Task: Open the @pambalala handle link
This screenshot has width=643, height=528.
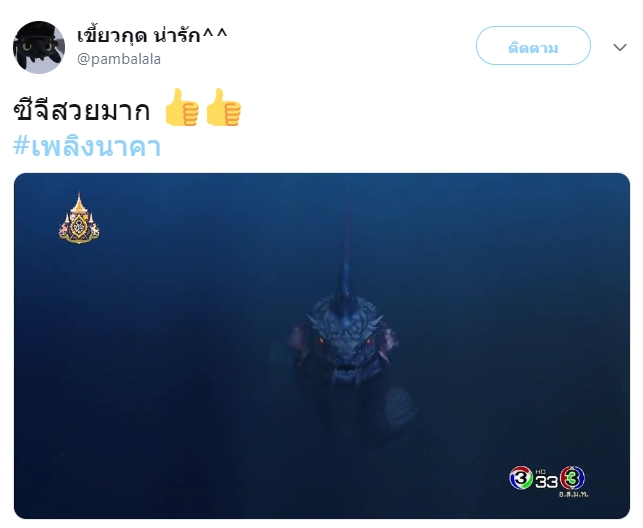Action: point(119,59)
